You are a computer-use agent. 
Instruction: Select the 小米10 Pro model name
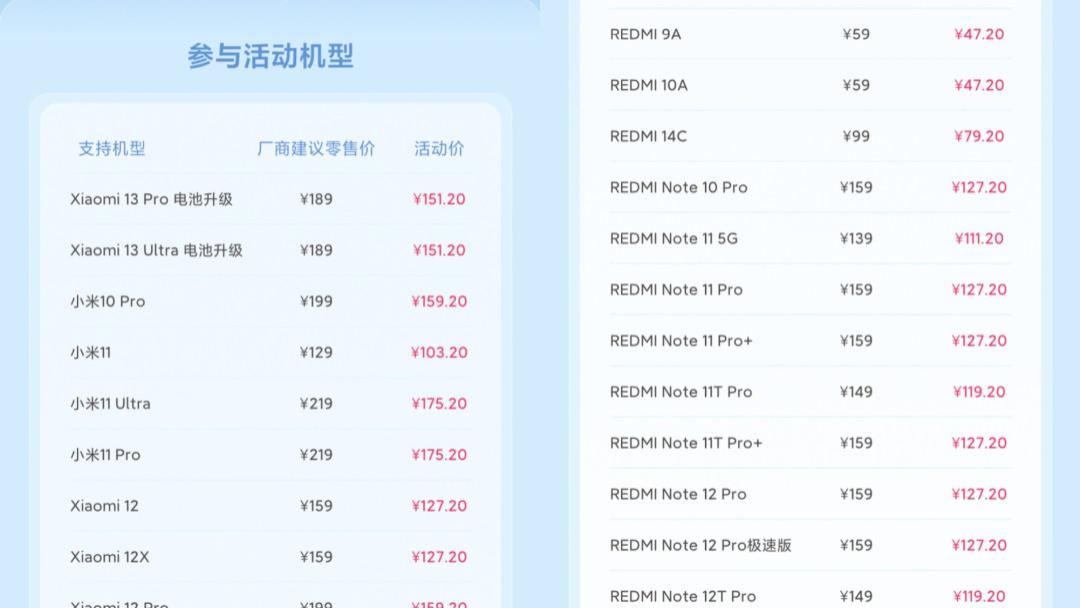coord(107,301)
